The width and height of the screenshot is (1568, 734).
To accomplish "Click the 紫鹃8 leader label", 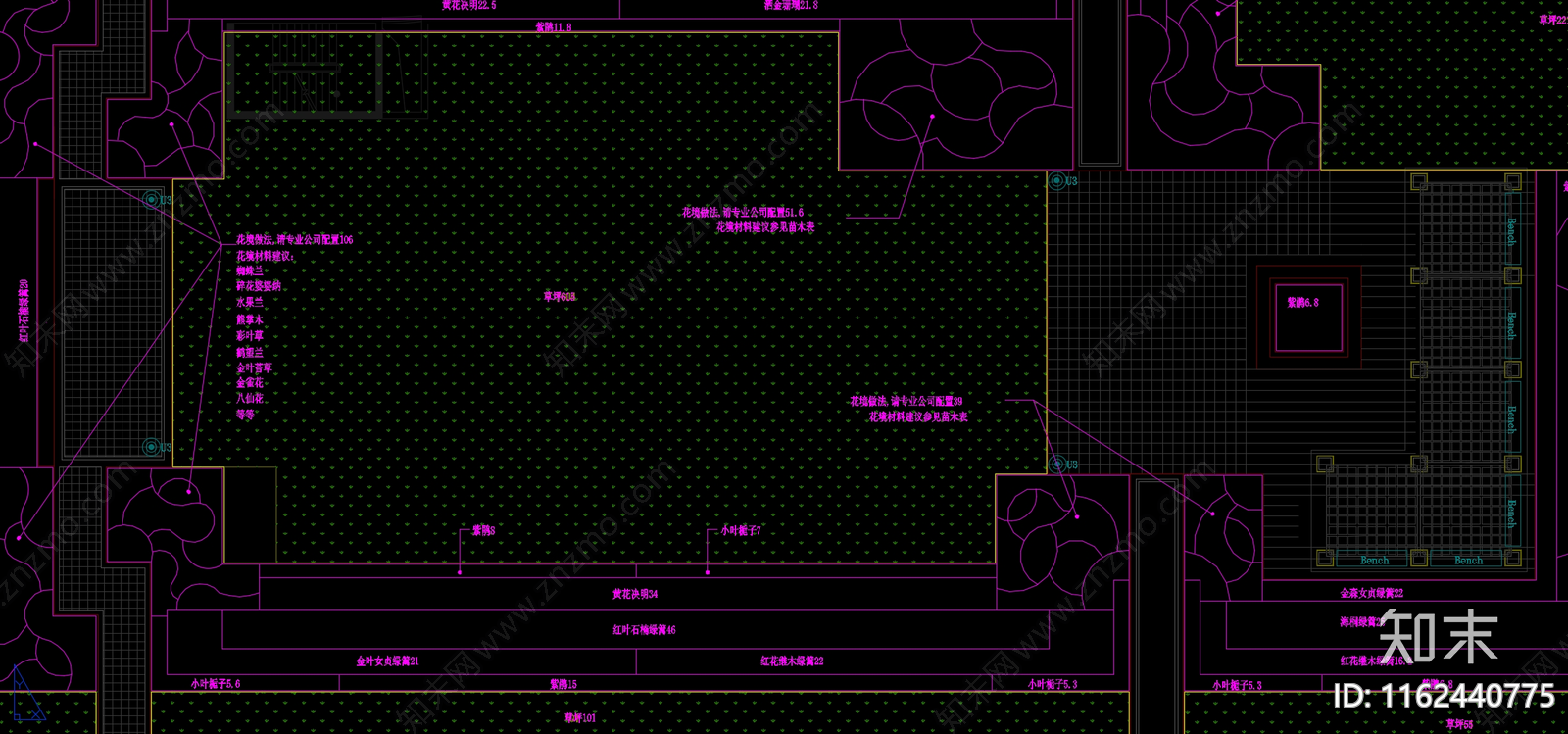I will 483,530.
